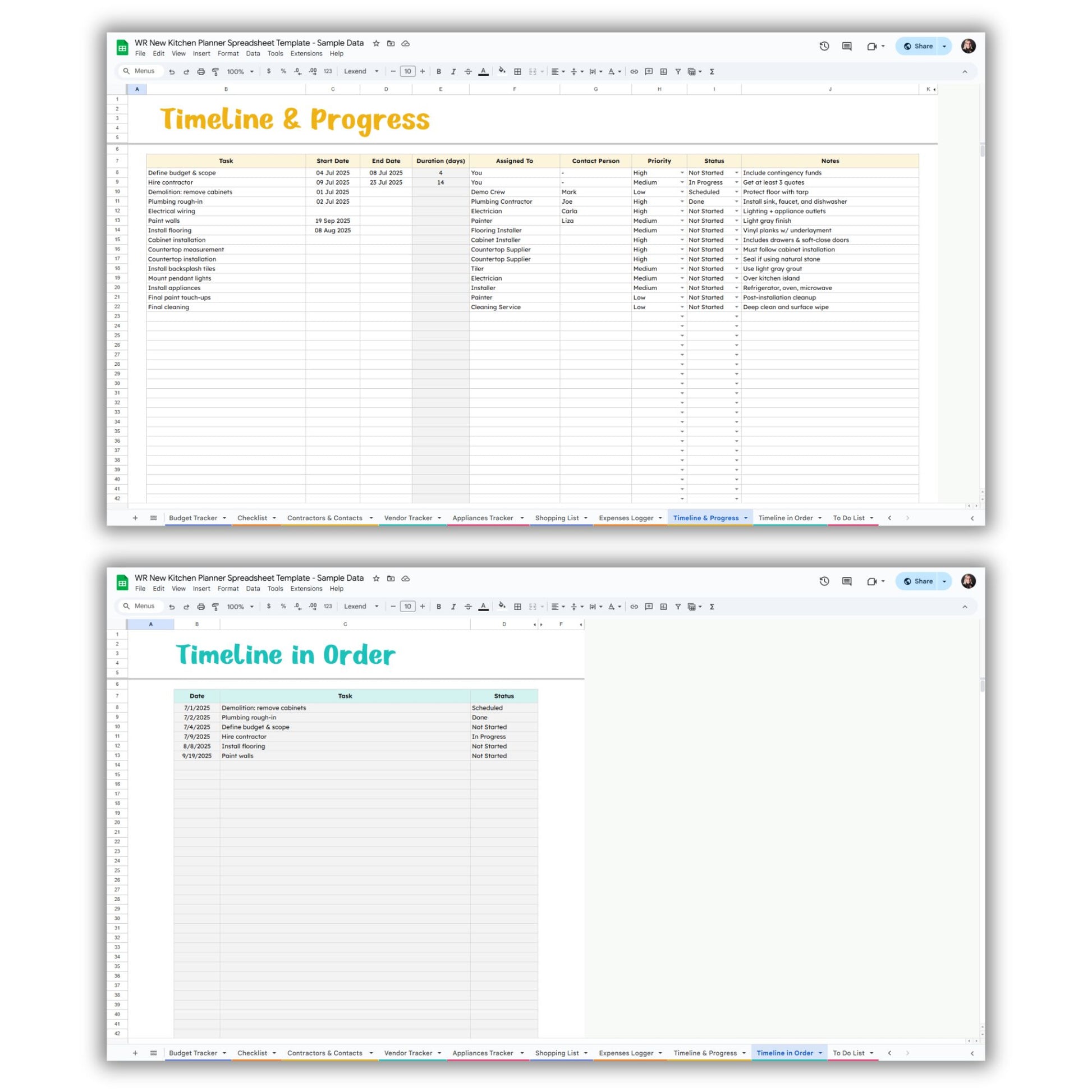Viewport: 1092px width, 1092px height.
Task: Click the Share button in top window
Action: click(x=918, y=47)
